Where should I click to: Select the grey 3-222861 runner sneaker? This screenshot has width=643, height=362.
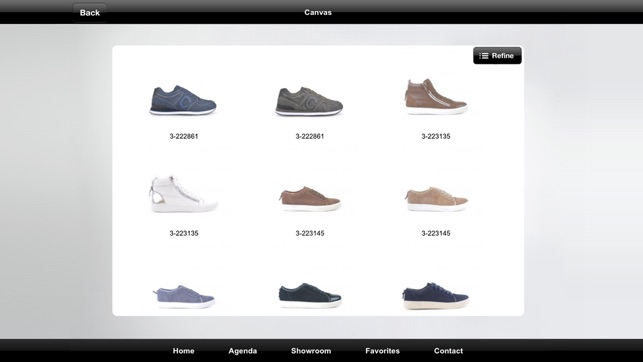tap(309, 101)
